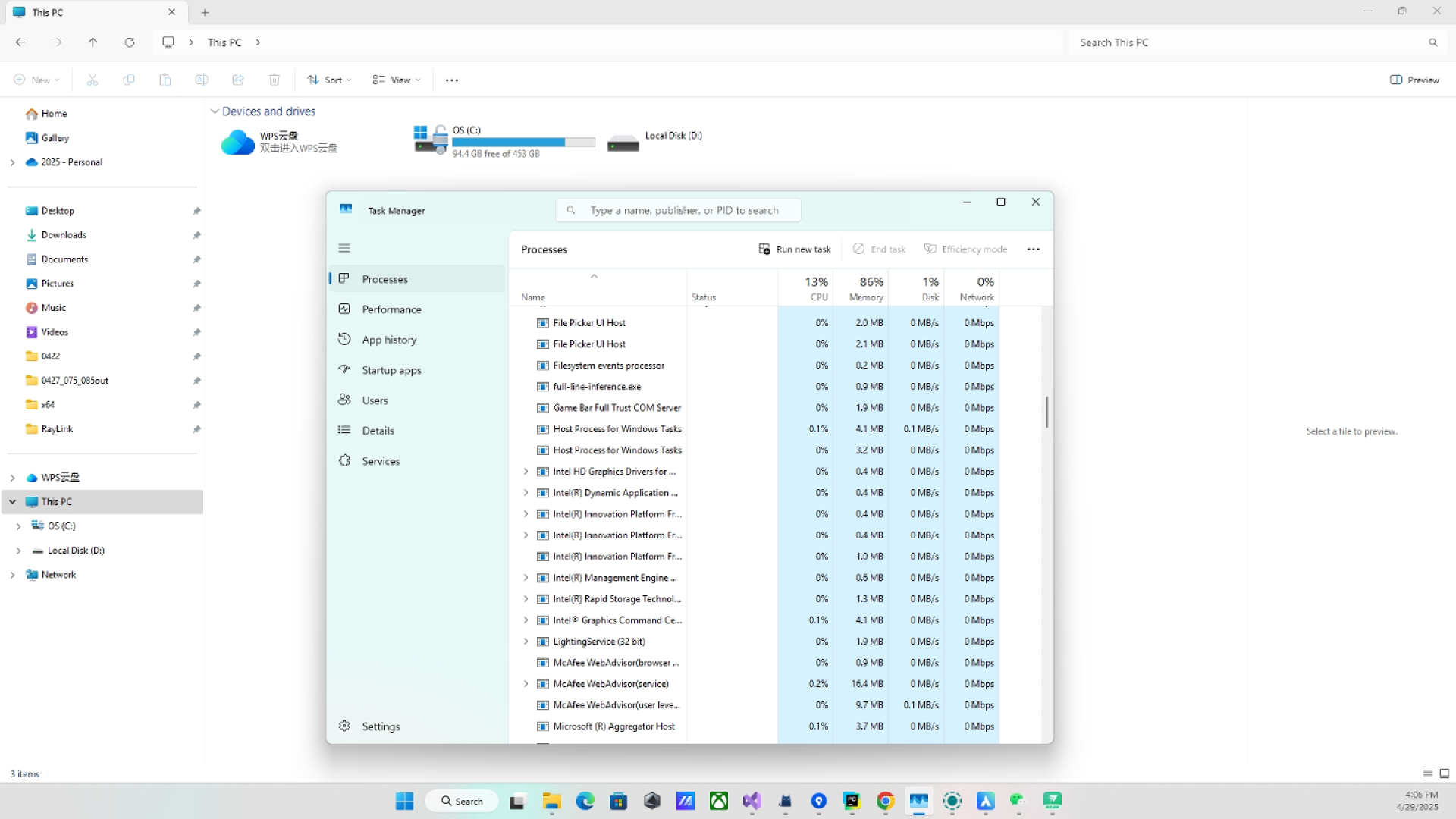Expand Intel(R) Management Engine process
1456x819 pixels.
coord(526,578)
